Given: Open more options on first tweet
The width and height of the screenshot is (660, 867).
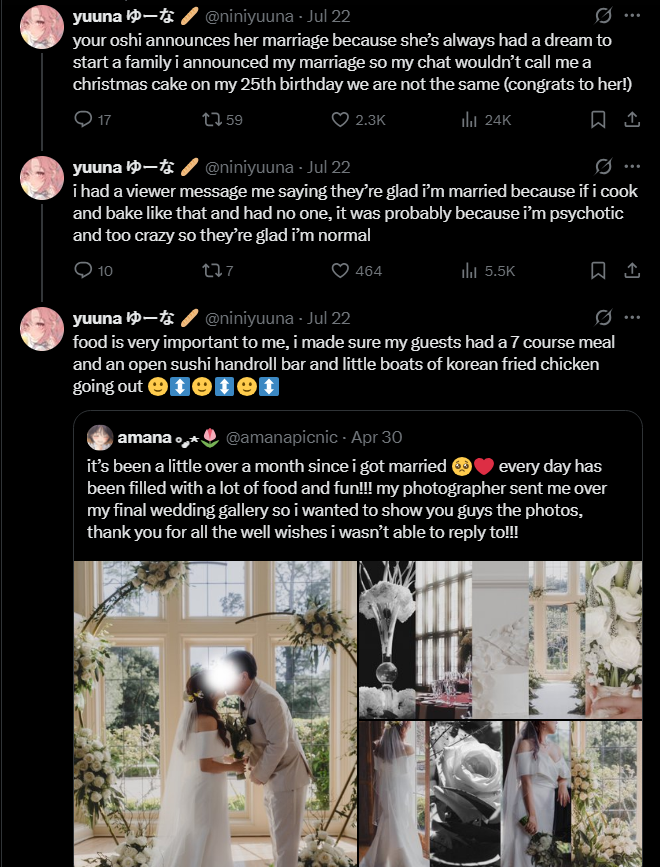Looking at the screenshot, I should coord(632,16).
